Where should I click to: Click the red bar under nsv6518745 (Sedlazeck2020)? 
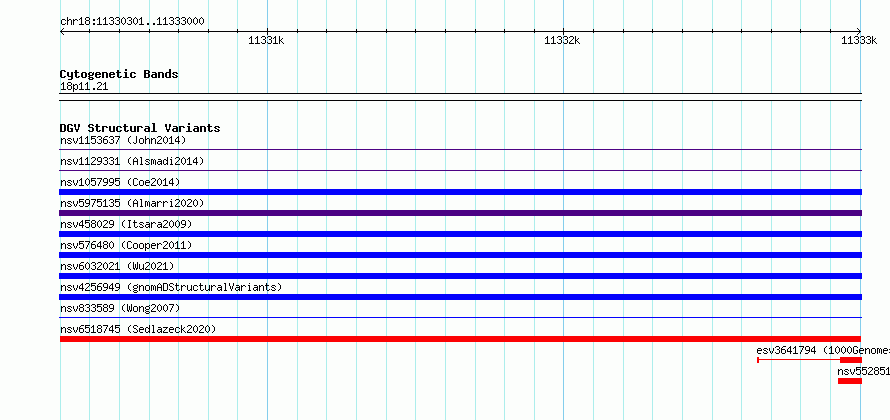click(460, 339)
